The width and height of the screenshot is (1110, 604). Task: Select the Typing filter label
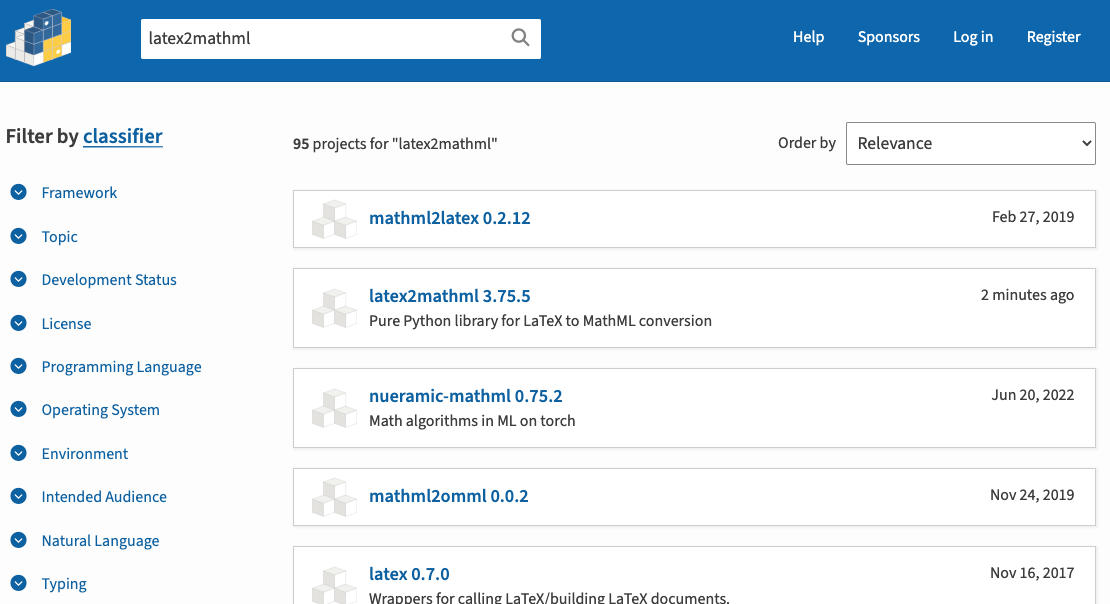coord(64,584)
